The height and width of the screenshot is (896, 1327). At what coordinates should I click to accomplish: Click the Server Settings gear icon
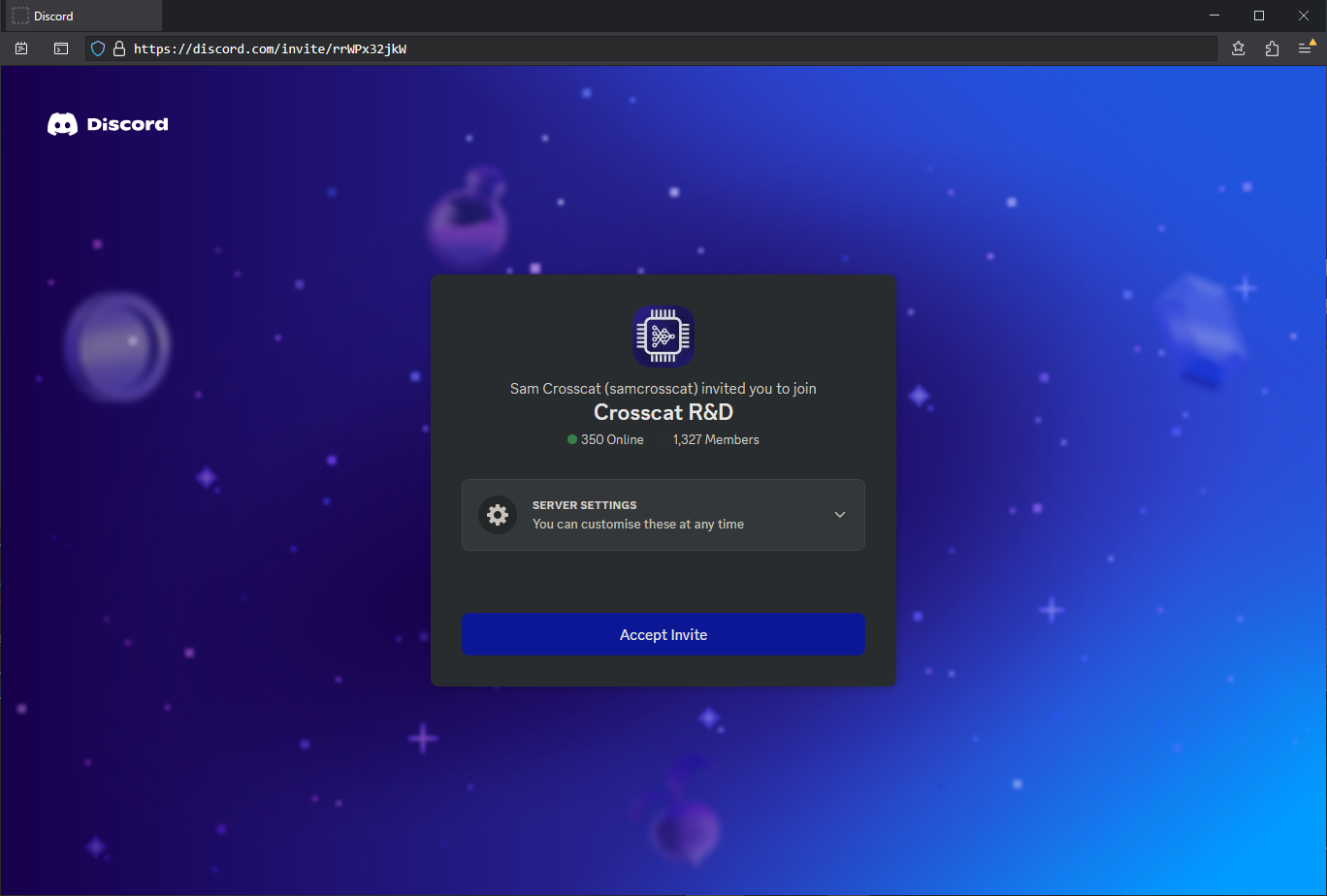pyautogui.click(x=498, y=515)
